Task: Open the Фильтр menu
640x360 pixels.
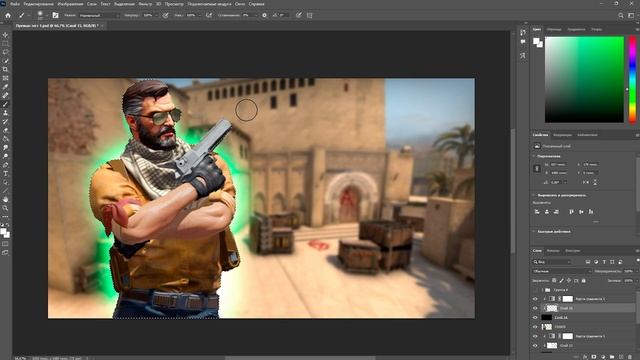Action: coord(145,4)
